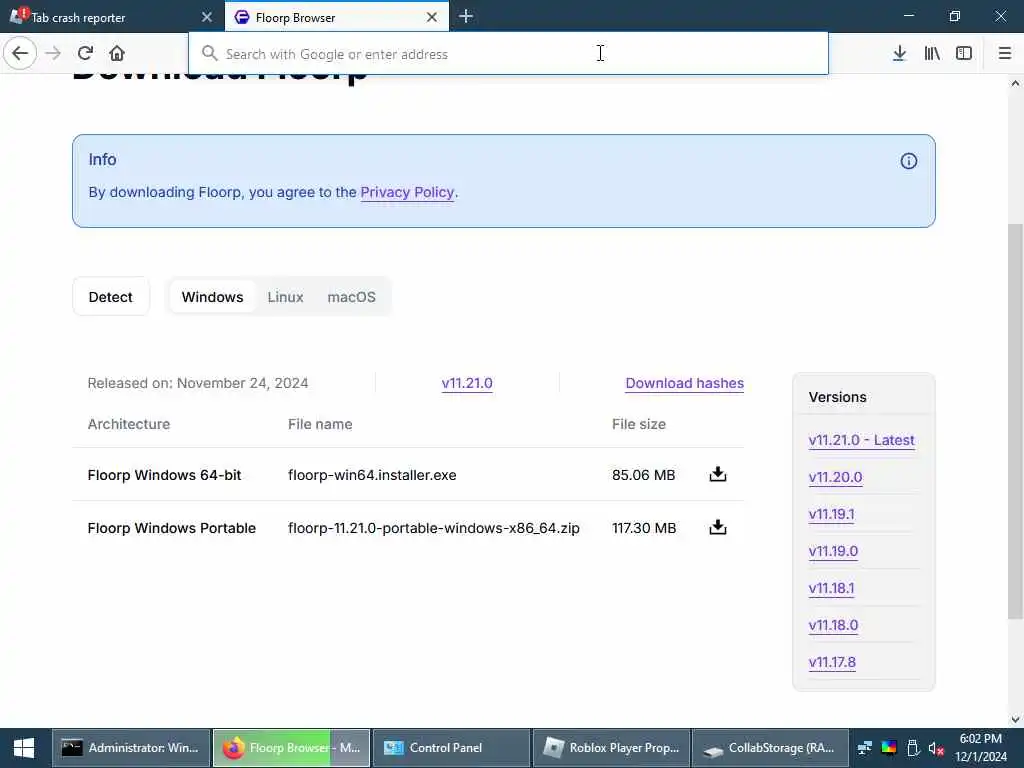
Task: Select the Floorp Browser tab
Action: click(337, 17)
